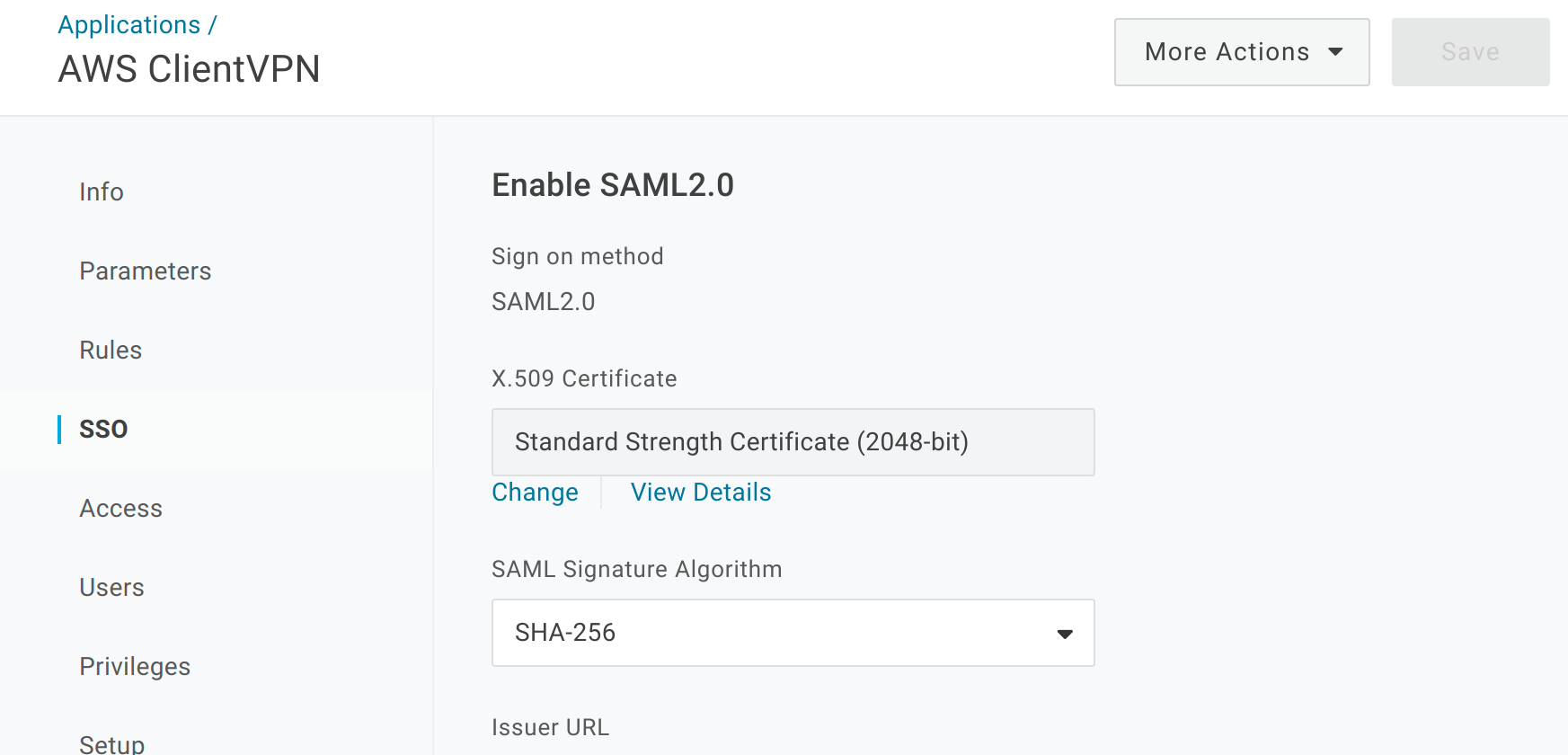Click the Change certificate link
This screenshot has width=1568, height=755.
coord(535,493)
